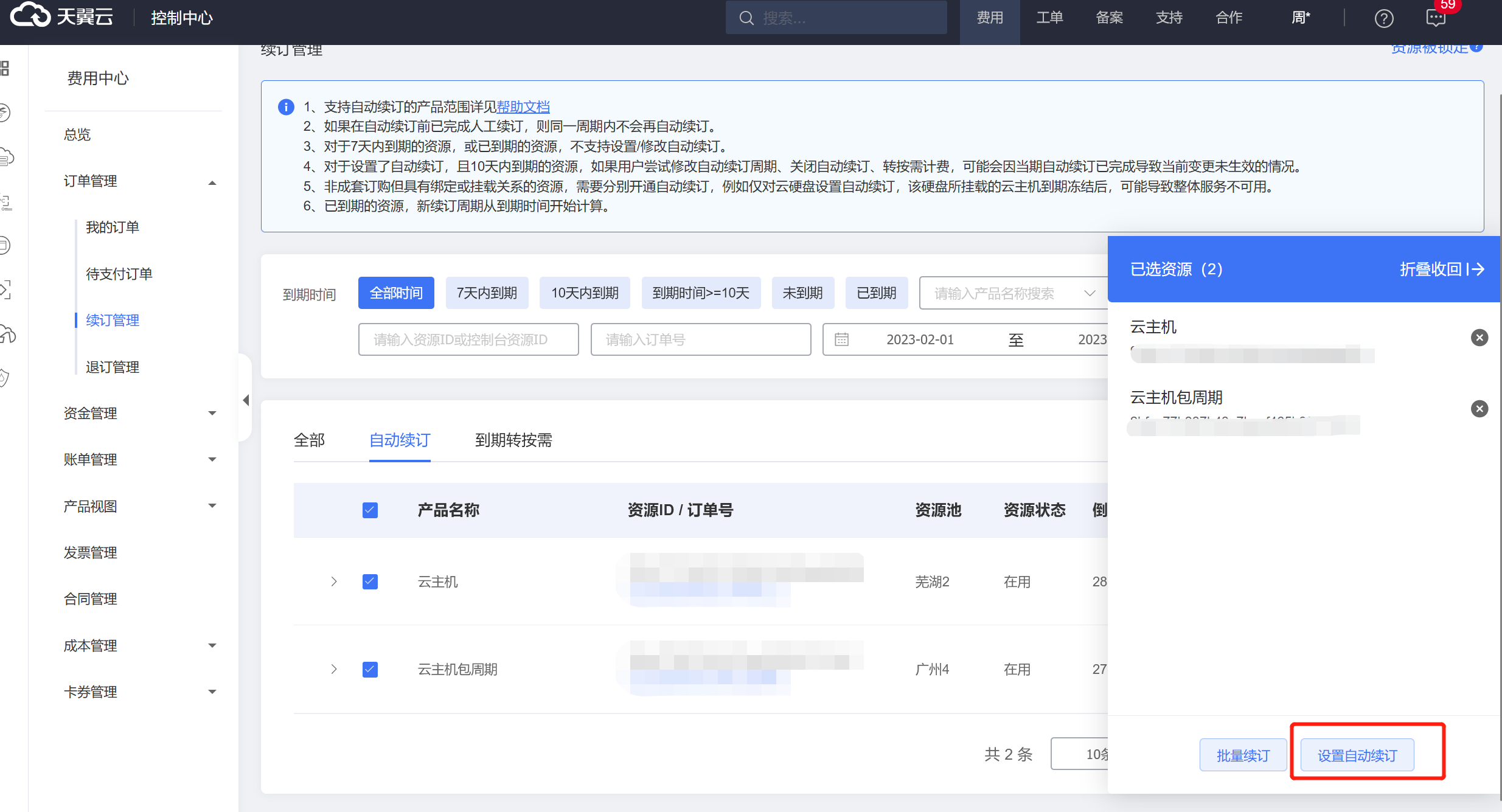Viewport: 1502px width, 812px height.
Task: Remove 云主机 from selected resources
Action: point(1479,338)
